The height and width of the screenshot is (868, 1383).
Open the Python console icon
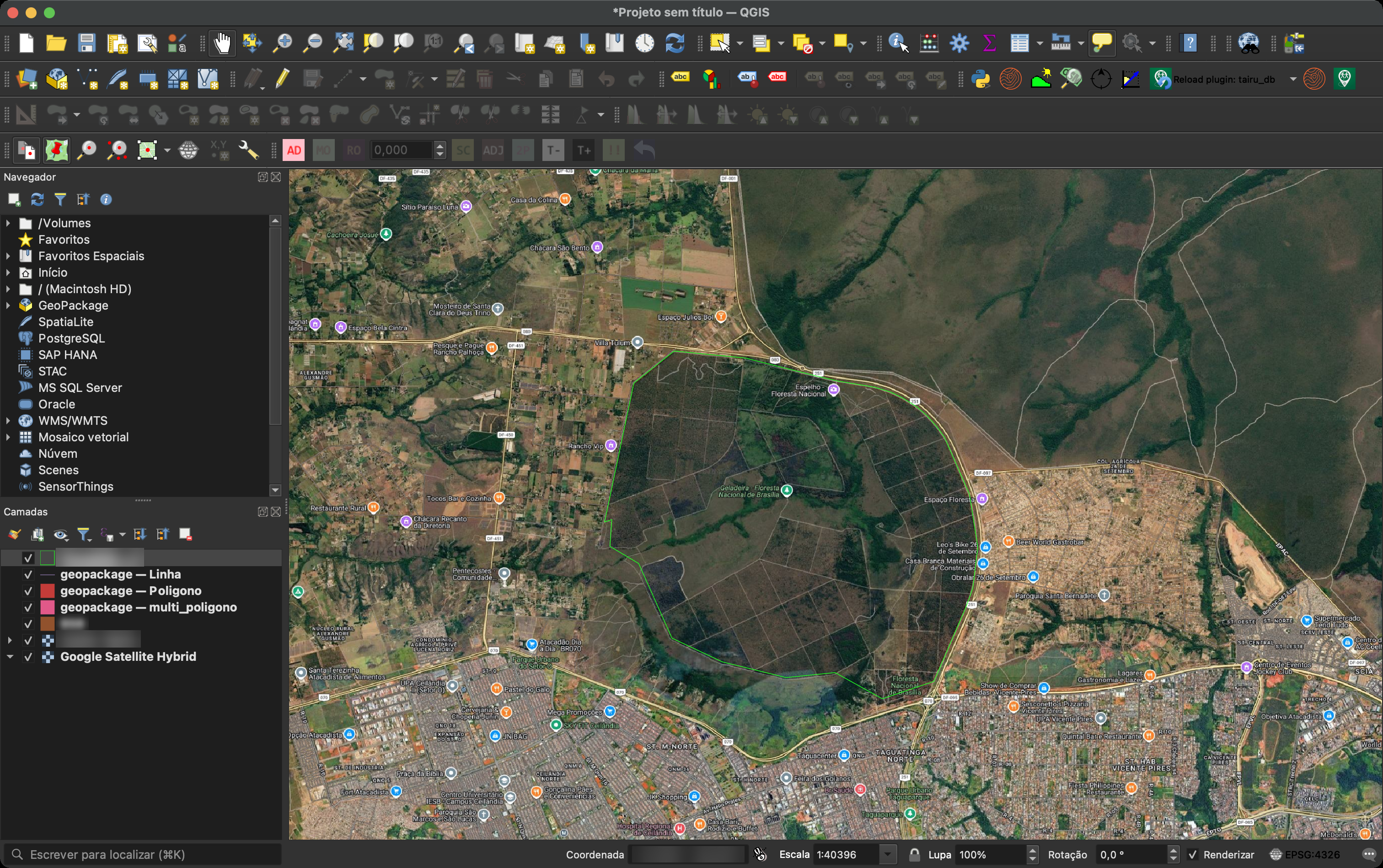click(981, 79)
